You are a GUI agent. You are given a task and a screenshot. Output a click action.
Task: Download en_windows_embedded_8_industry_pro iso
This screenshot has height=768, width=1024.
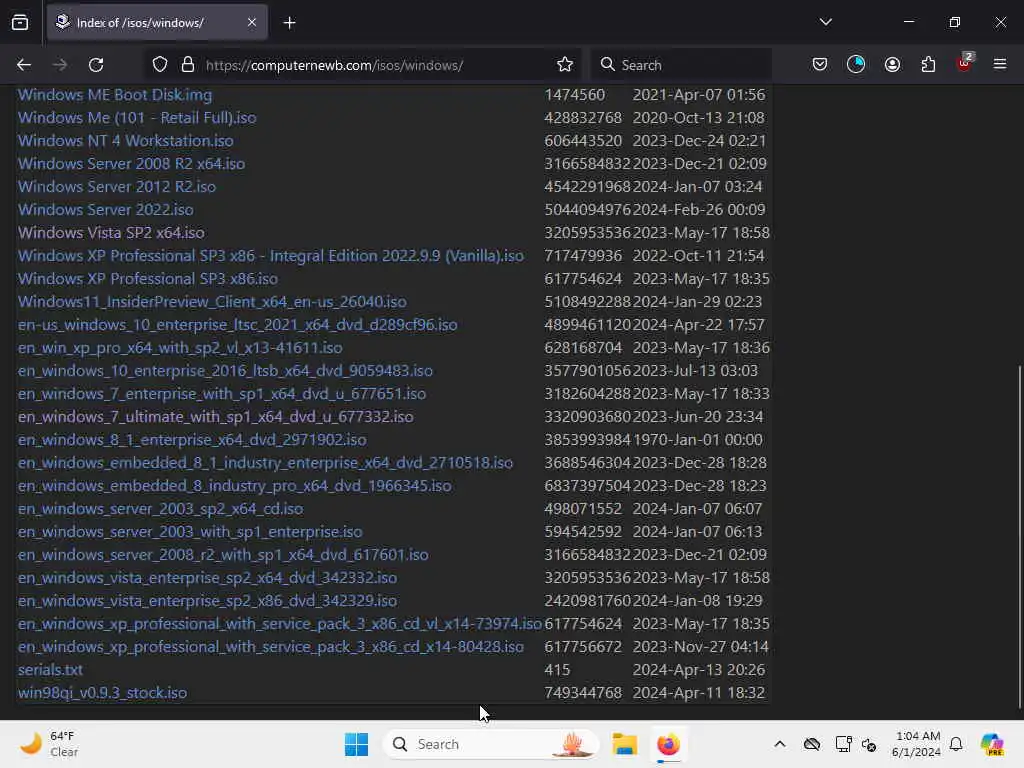(x=234, y=486)
